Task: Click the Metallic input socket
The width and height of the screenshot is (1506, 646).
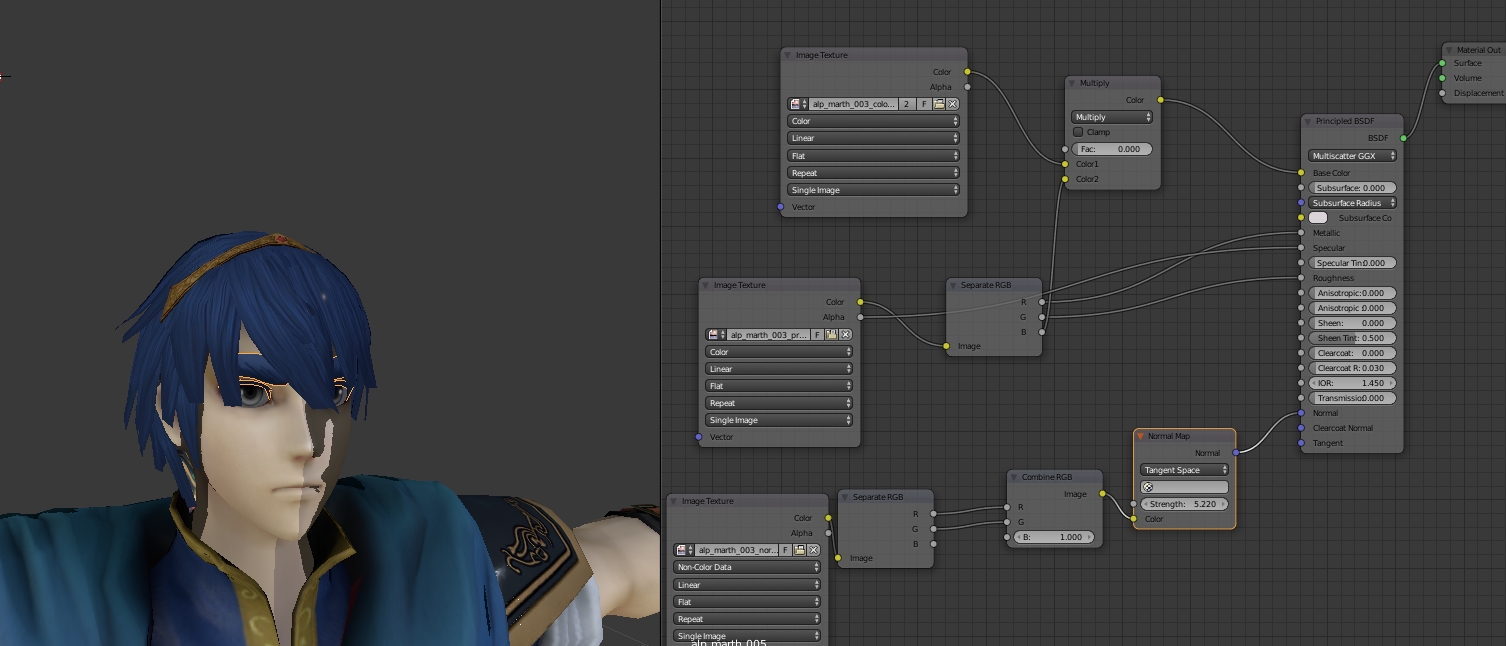Action: point(1301,233)
